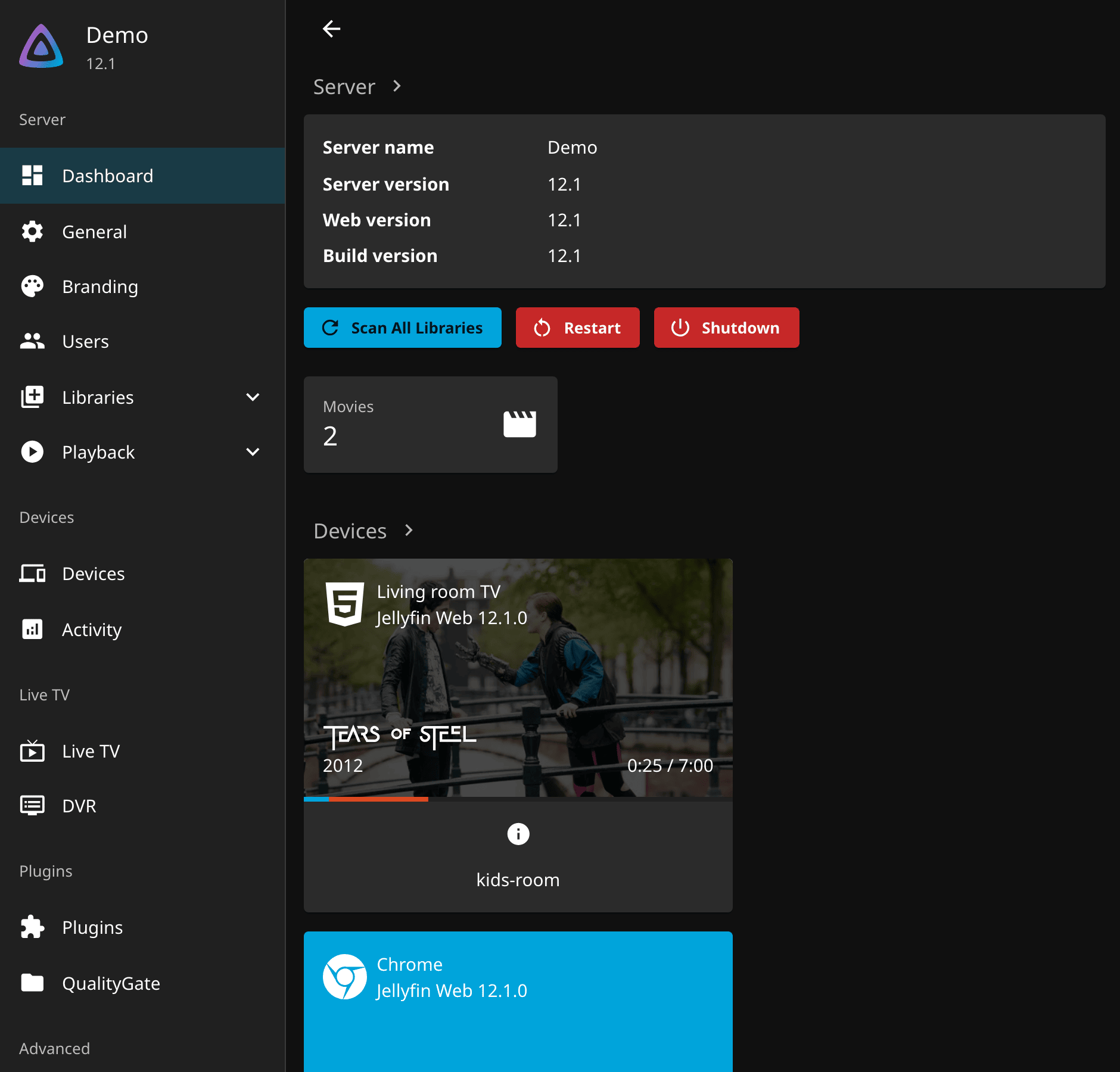Click the Dashboard grid icon
Screen dimensions: 1120x1072
click(x=32, y=176)
